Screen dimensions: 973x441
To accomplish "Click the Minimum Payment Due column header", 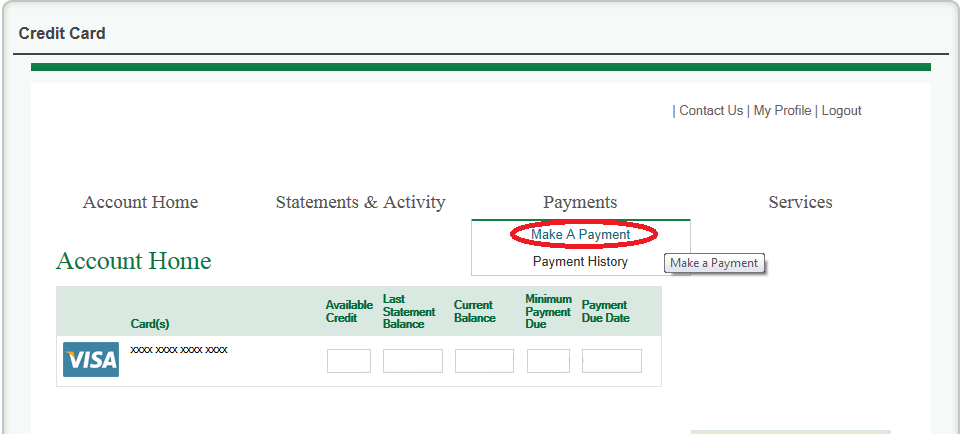I will click(549, 311).
